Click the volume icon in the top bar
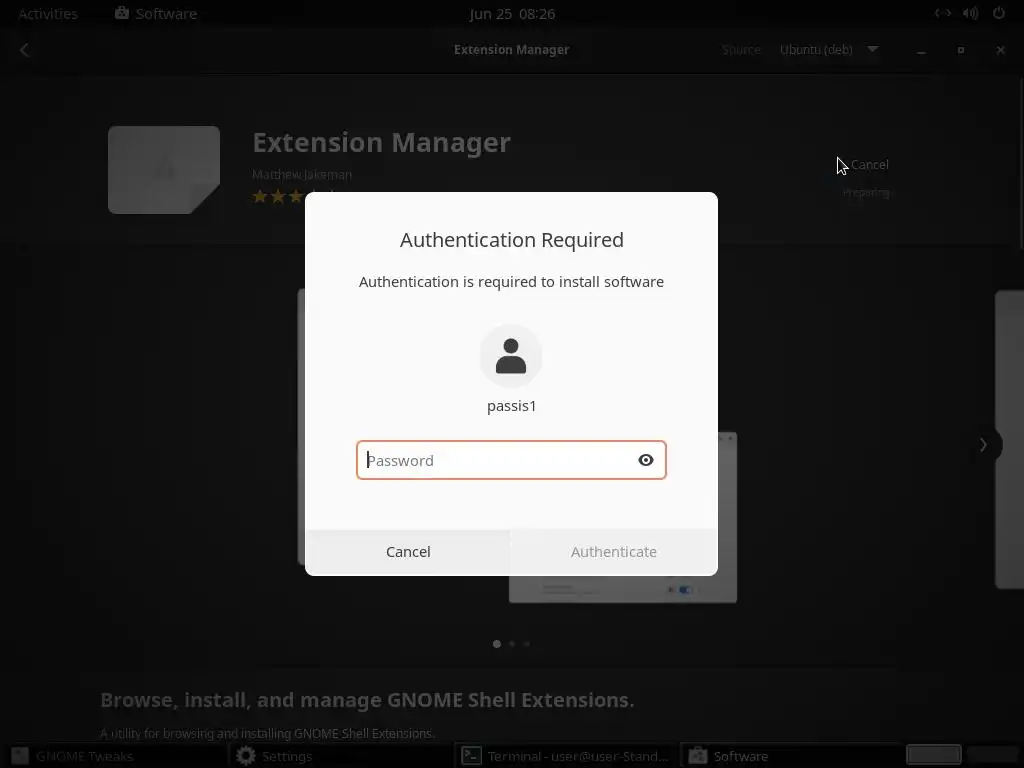The width and height of the screenshot is (1024, 768). [x=970, y=13]
